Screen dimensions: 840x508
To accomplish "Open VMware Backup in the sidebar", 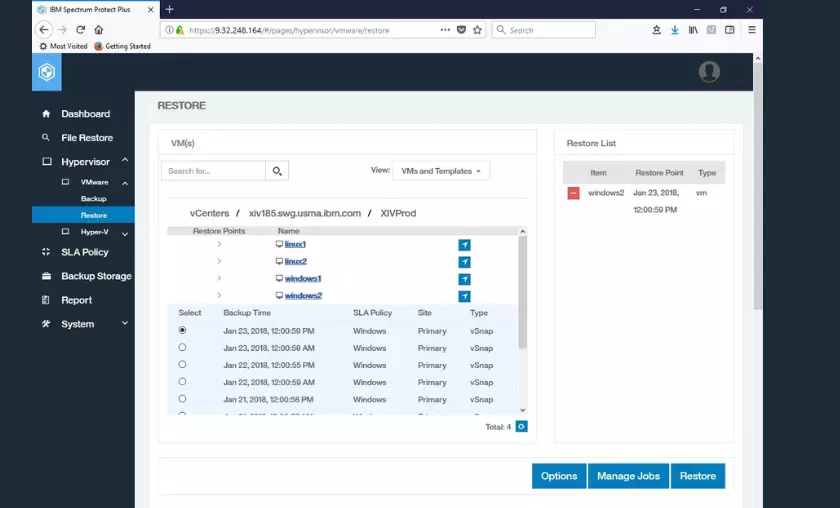I will pyautogui.click(x=93, y=199).
